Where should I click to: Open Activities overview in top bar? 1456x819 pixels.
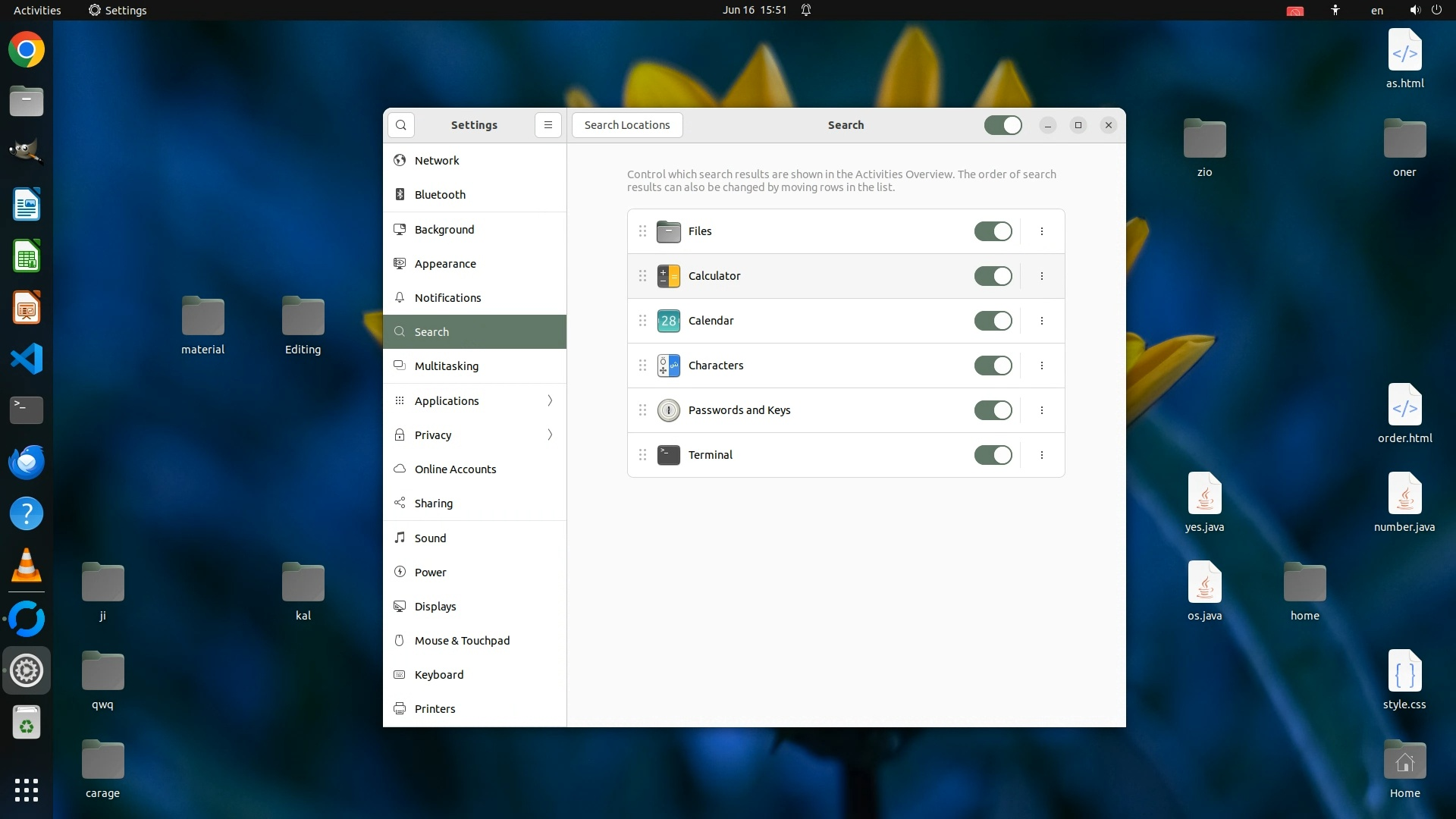tap(37, 10)
